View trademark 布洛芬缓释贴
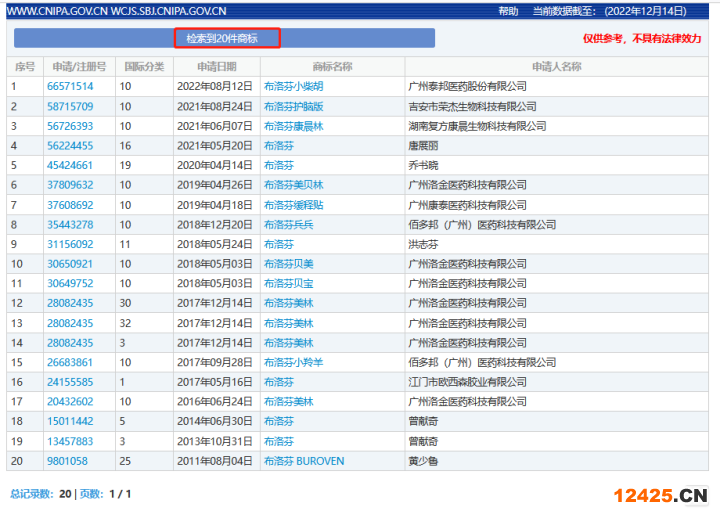Screen dimensions: 720x518 click(x=293, y=205)
